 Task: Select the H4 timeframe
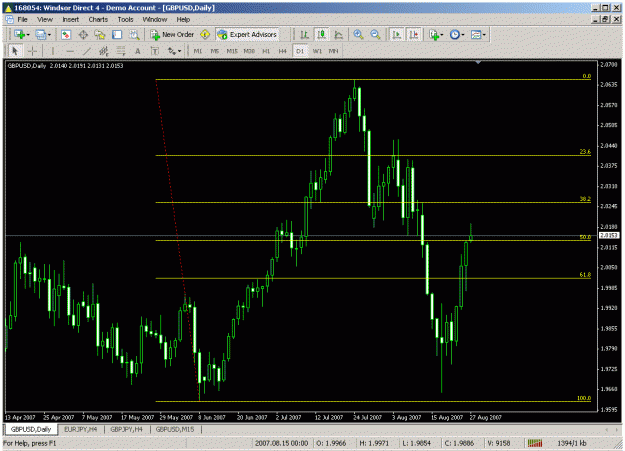tap(283, 51)
